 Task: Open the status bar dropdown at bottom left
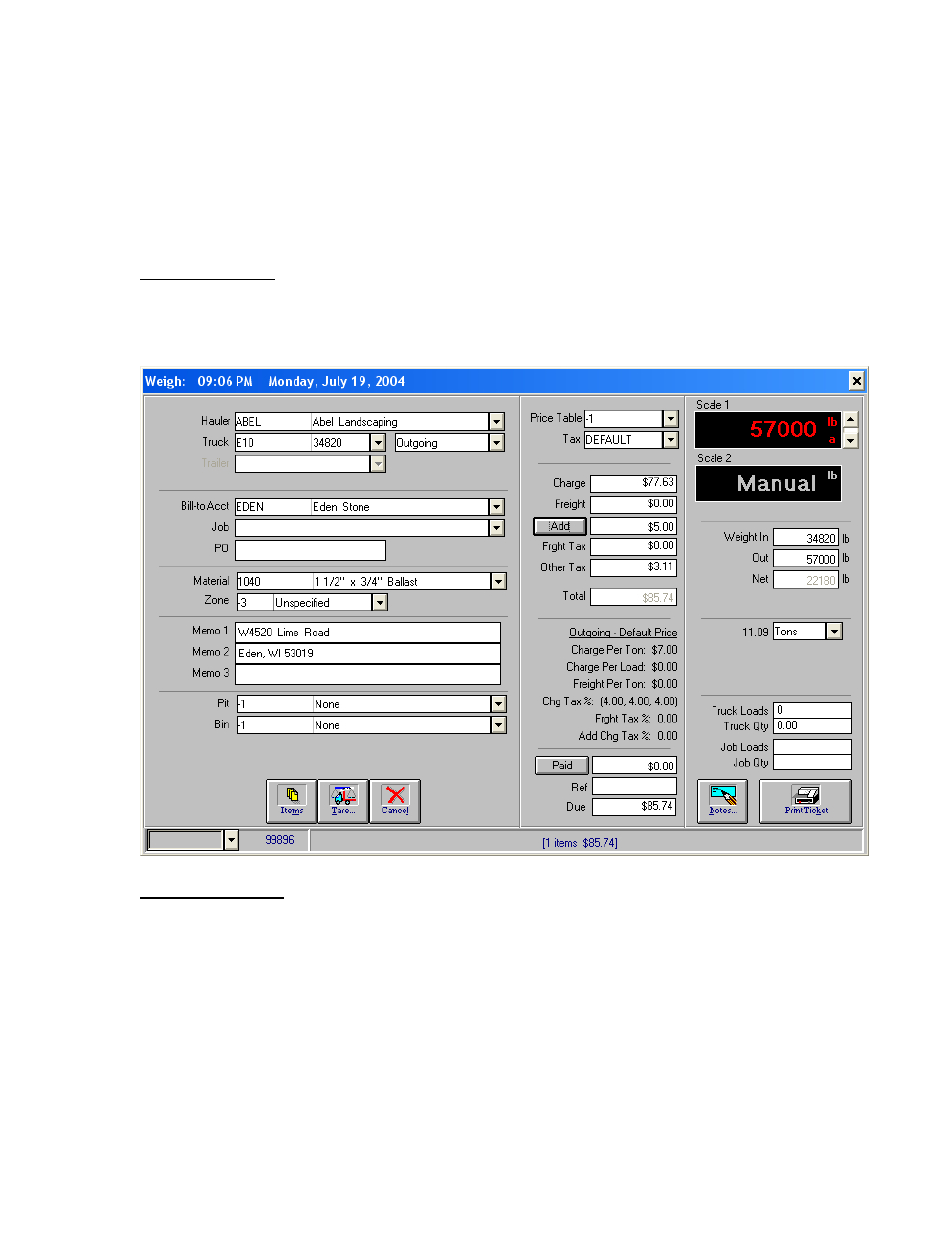coord(231,840)
